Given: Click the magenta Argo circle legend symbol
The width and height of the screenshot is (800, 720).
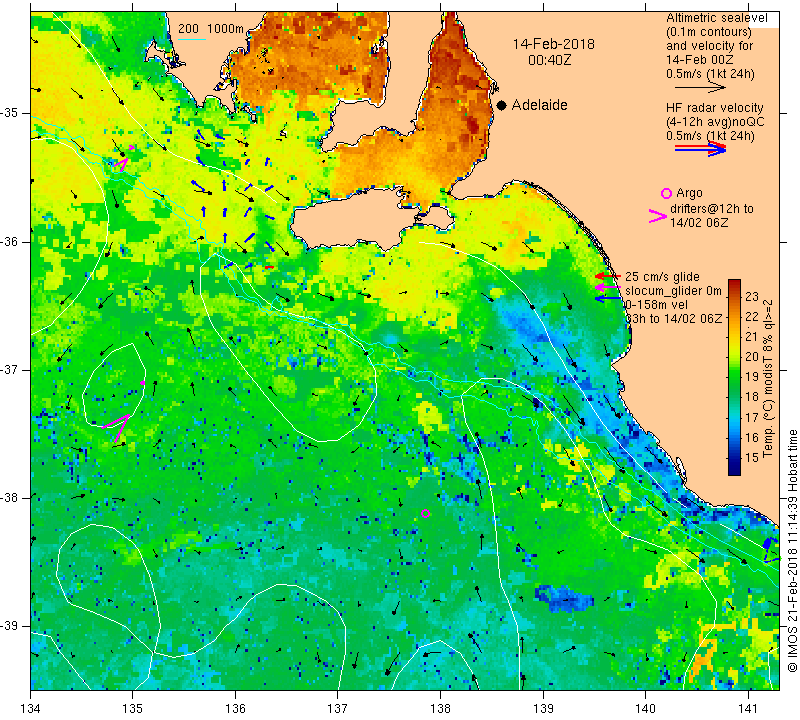Looking at the screenshot, I should tap(666, 193).
